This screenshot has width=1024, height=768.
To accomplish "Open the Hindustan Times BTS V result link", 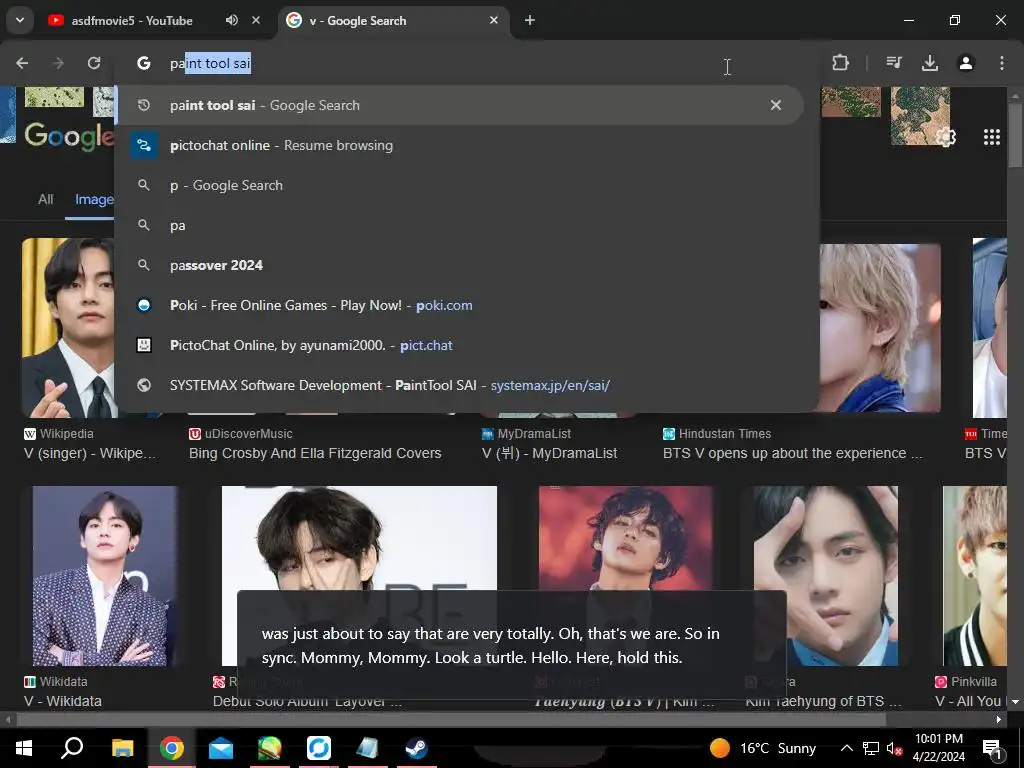I will 793,453.
